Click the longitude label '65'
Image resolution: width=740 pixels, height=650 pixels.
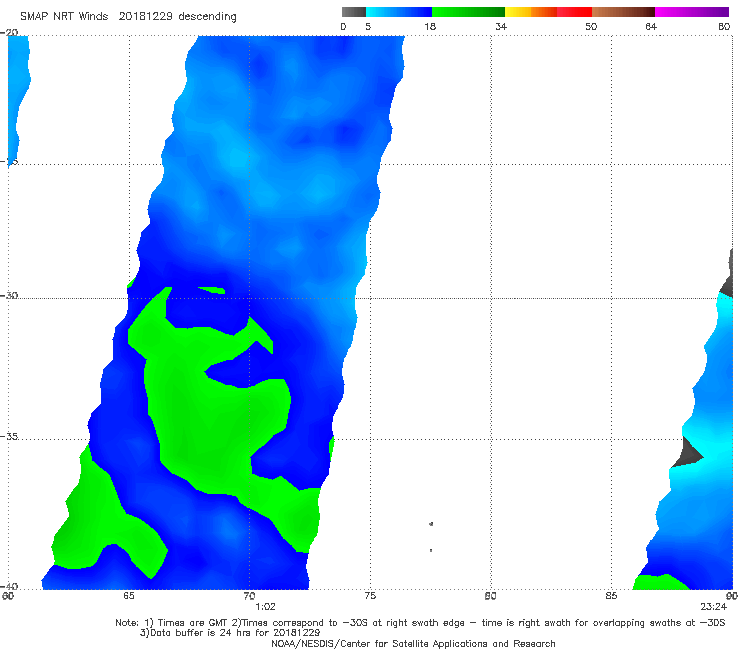tap(129, 596)
